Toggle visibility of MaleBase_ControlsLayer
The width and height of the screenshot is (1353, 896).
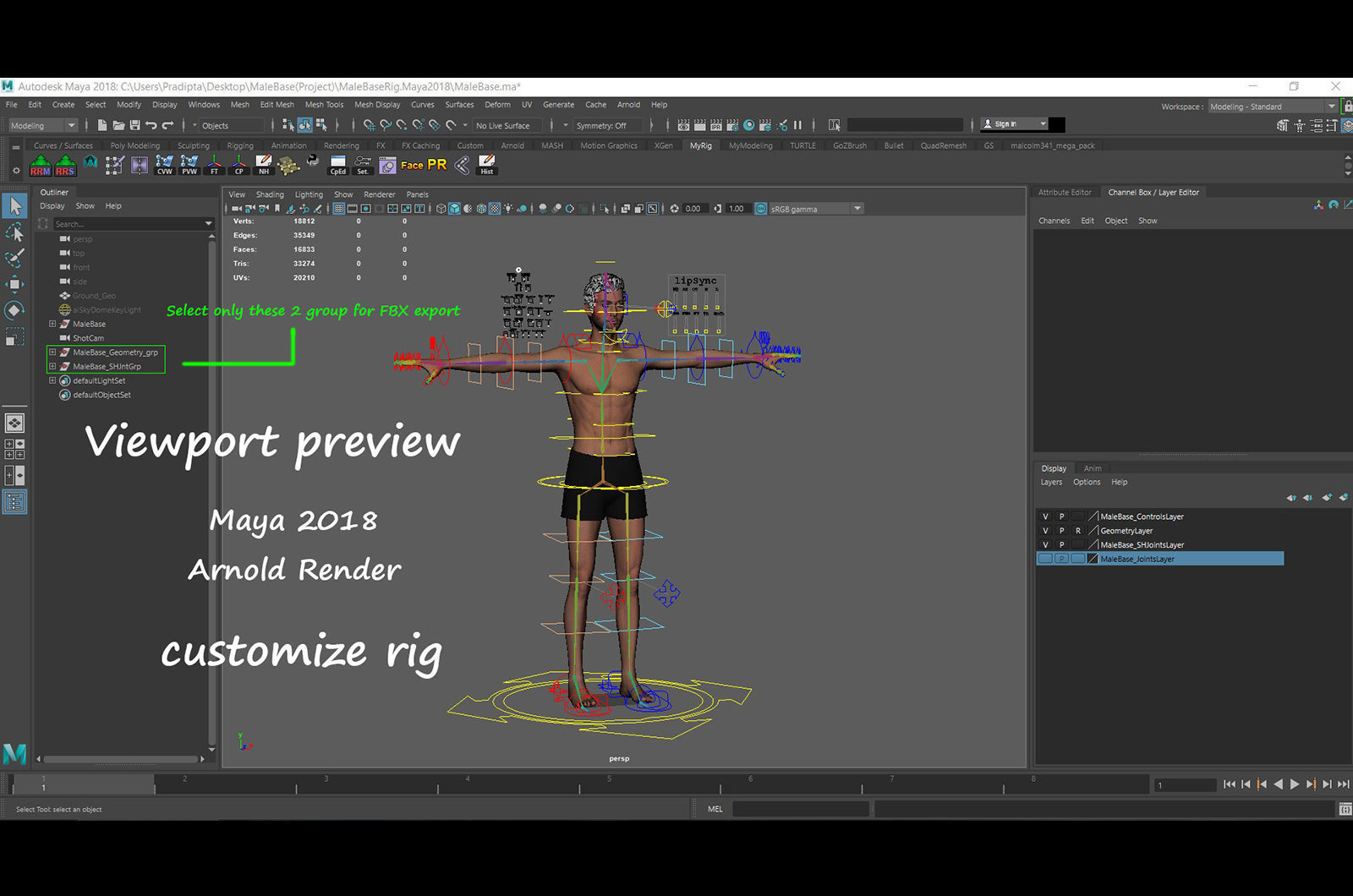pyautogui.click(x=1045, y=516)
